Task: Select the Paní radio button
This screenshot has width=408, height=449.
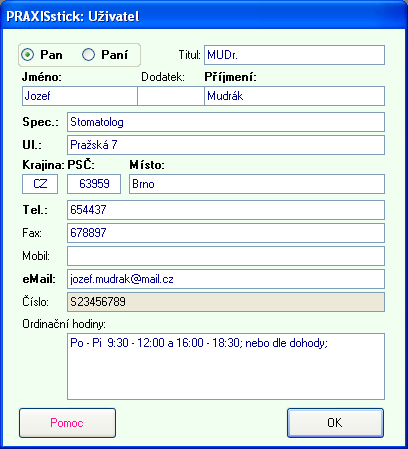Action: tap(88, 55)
